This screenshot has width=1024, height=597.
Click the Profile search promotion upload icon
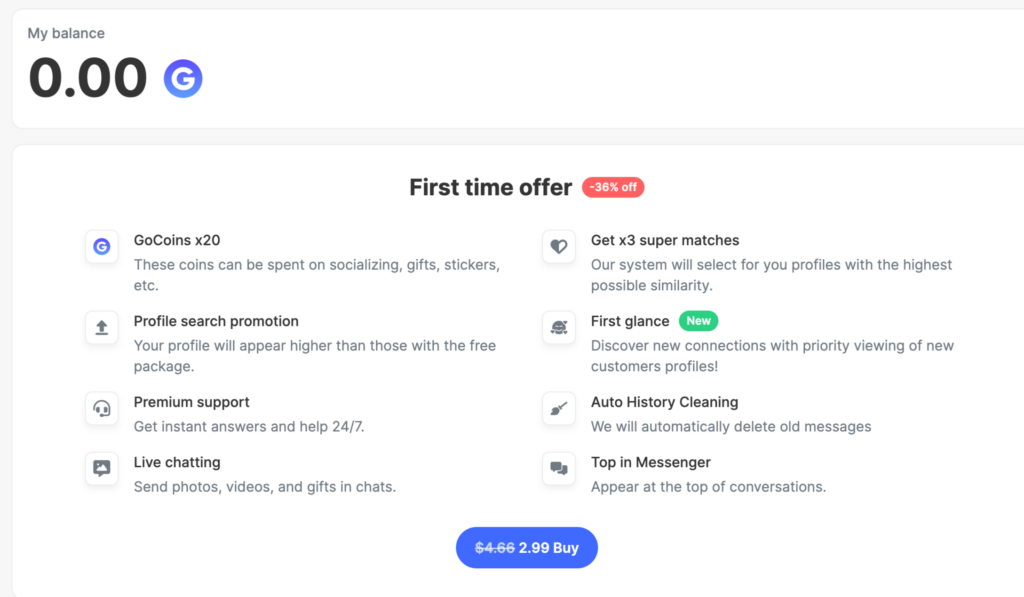click(x=101, y=327)
